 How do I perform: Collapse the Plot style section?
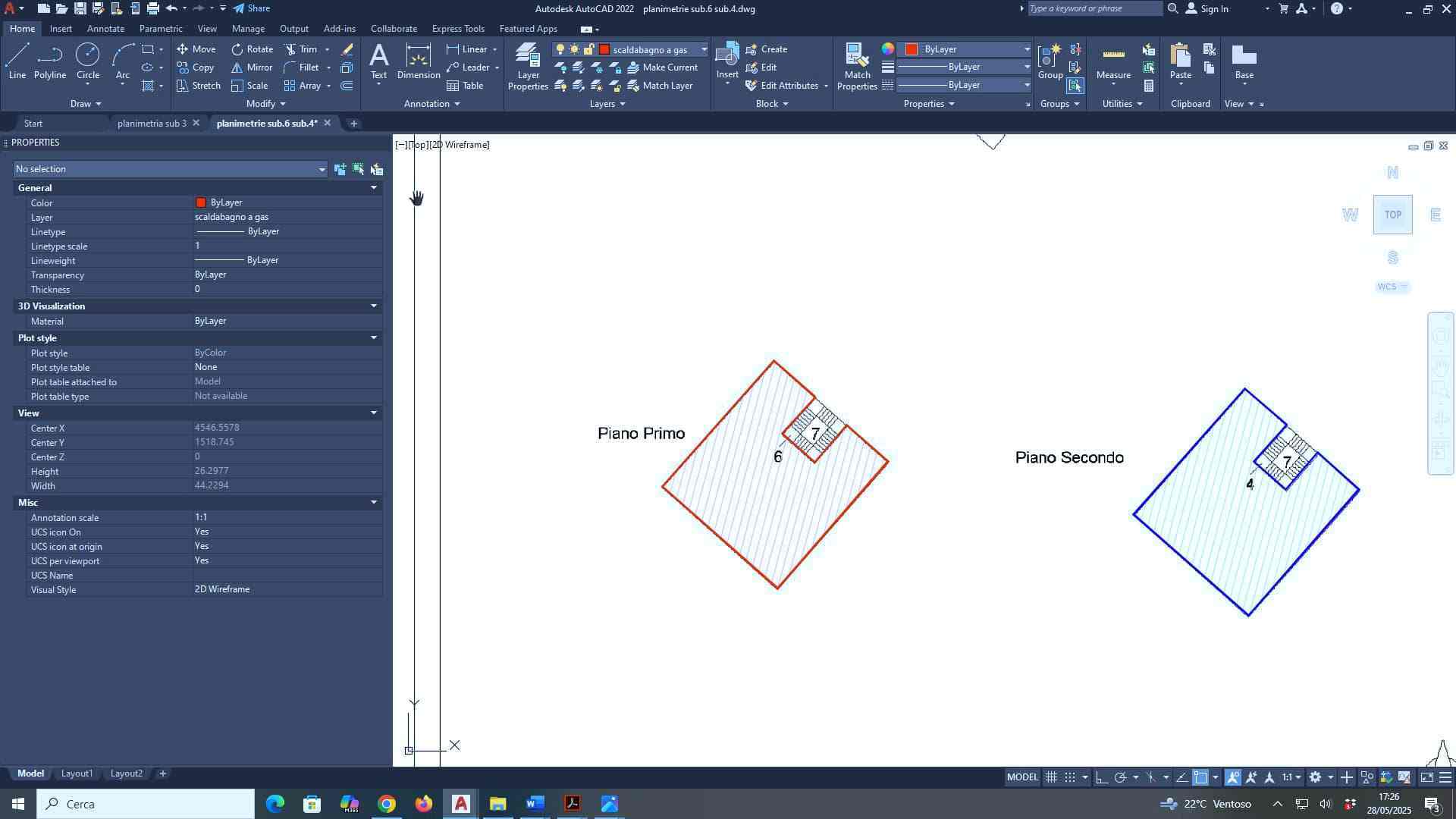pos(373,338)
